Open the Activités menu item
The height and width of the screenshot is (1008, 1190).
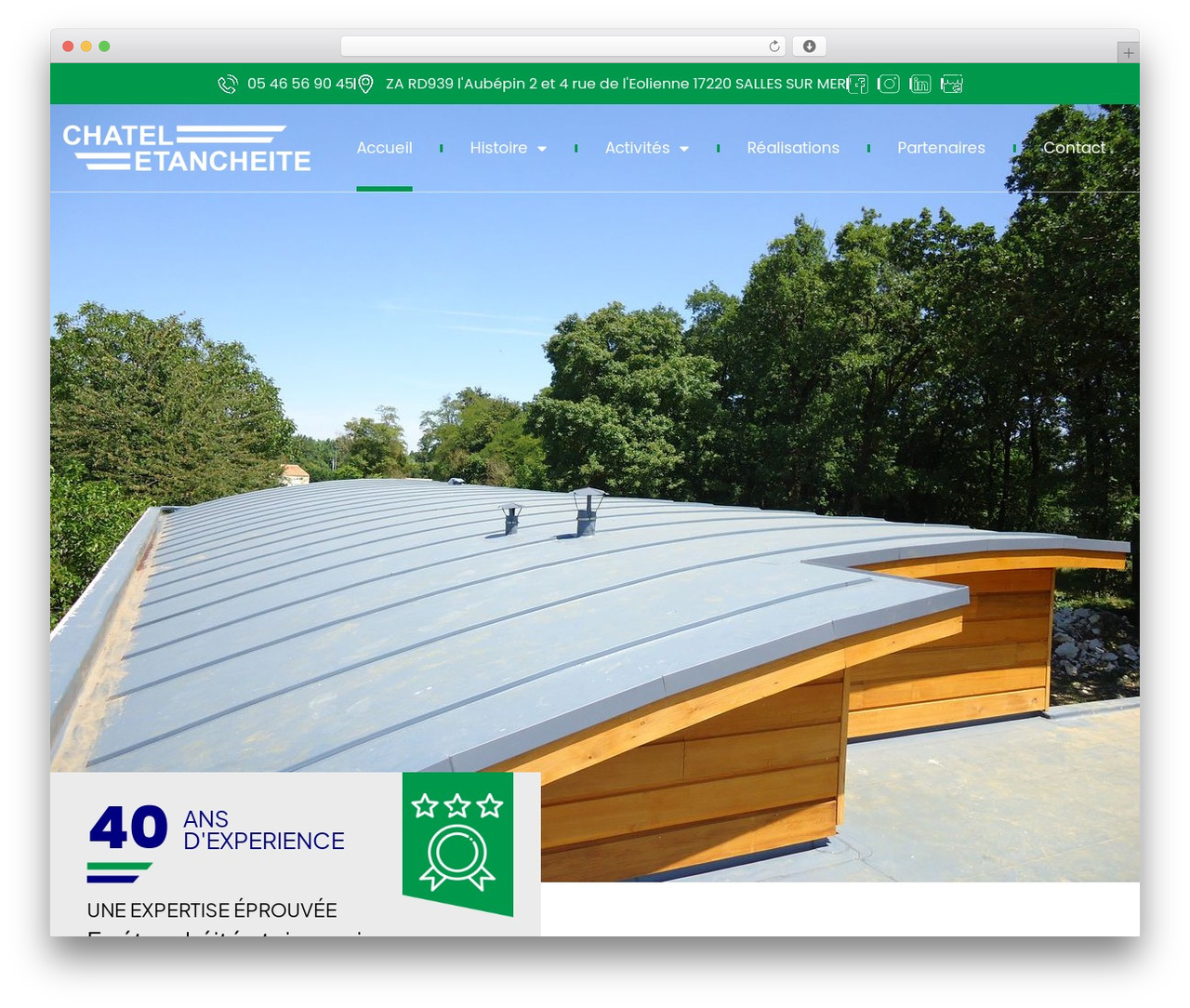click(638, 148)
